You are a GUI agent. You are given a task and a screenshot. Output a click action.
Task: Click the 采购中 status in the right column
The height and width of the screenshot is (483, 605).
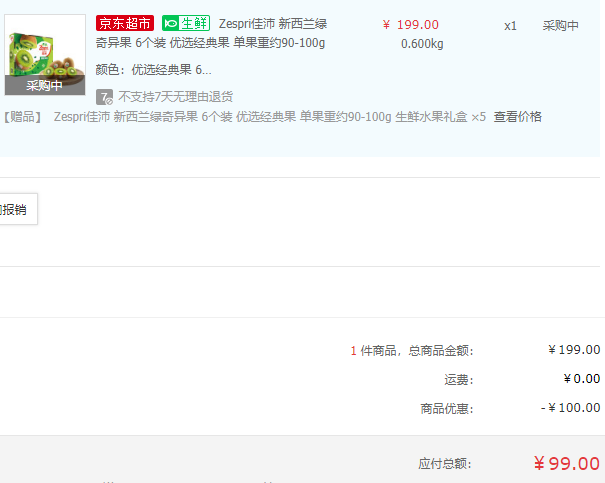561,25
